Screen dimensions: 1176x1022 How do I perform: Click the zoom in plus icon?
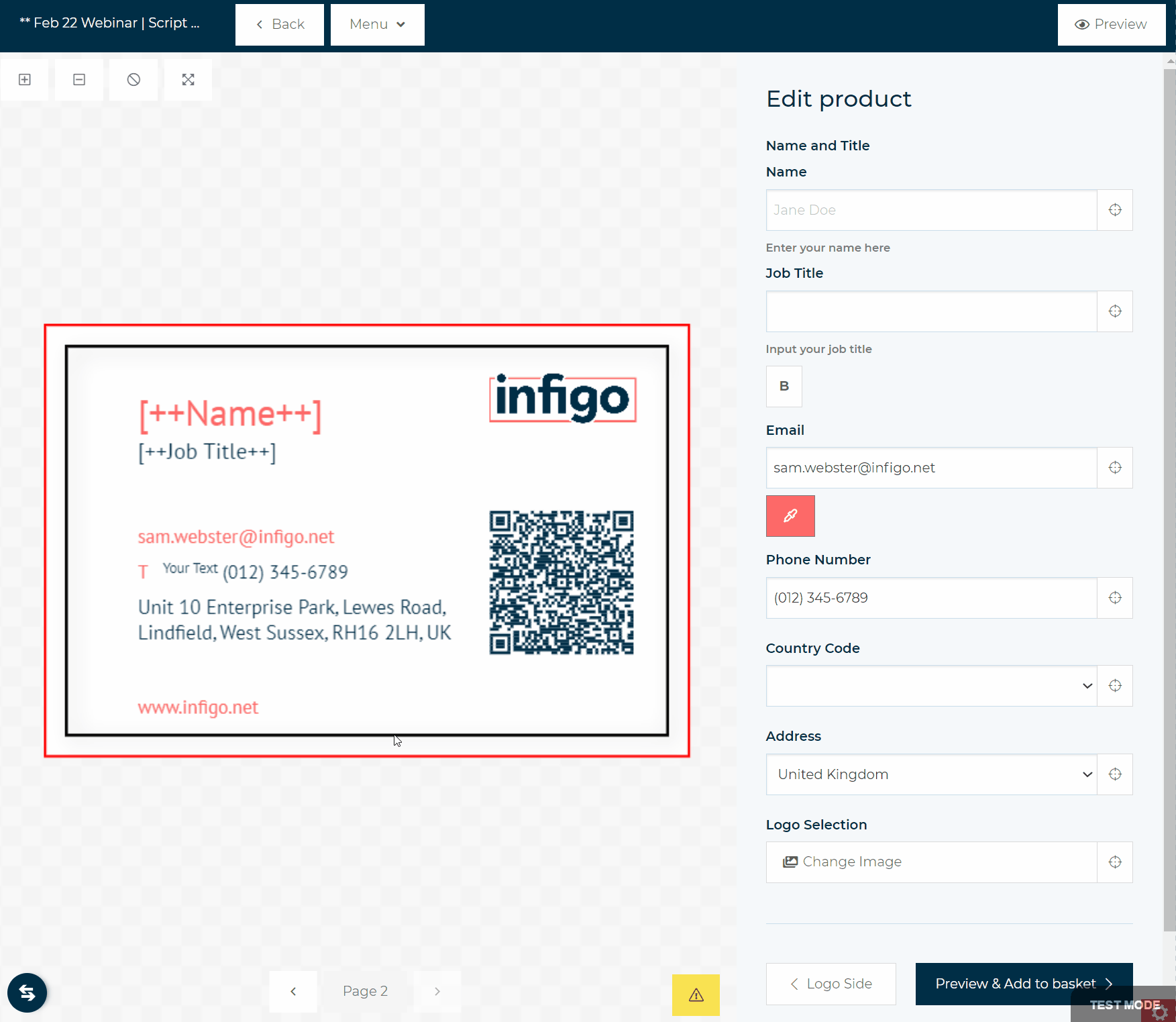[25, 80]
